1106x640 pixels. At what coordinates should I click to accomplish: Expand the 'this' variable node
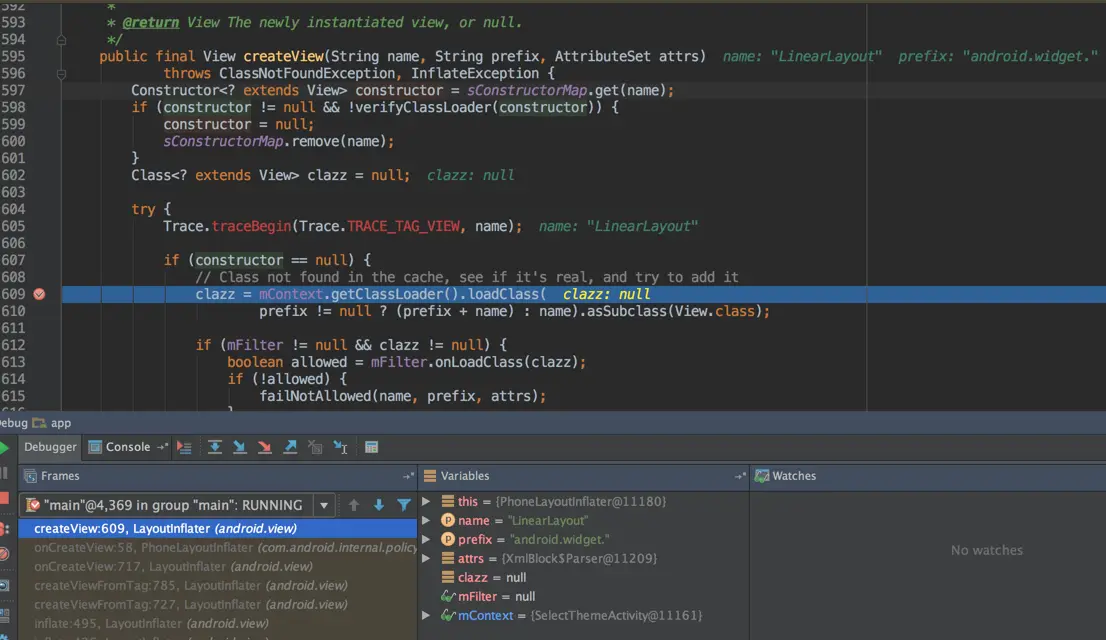click(x=426, y=502)
